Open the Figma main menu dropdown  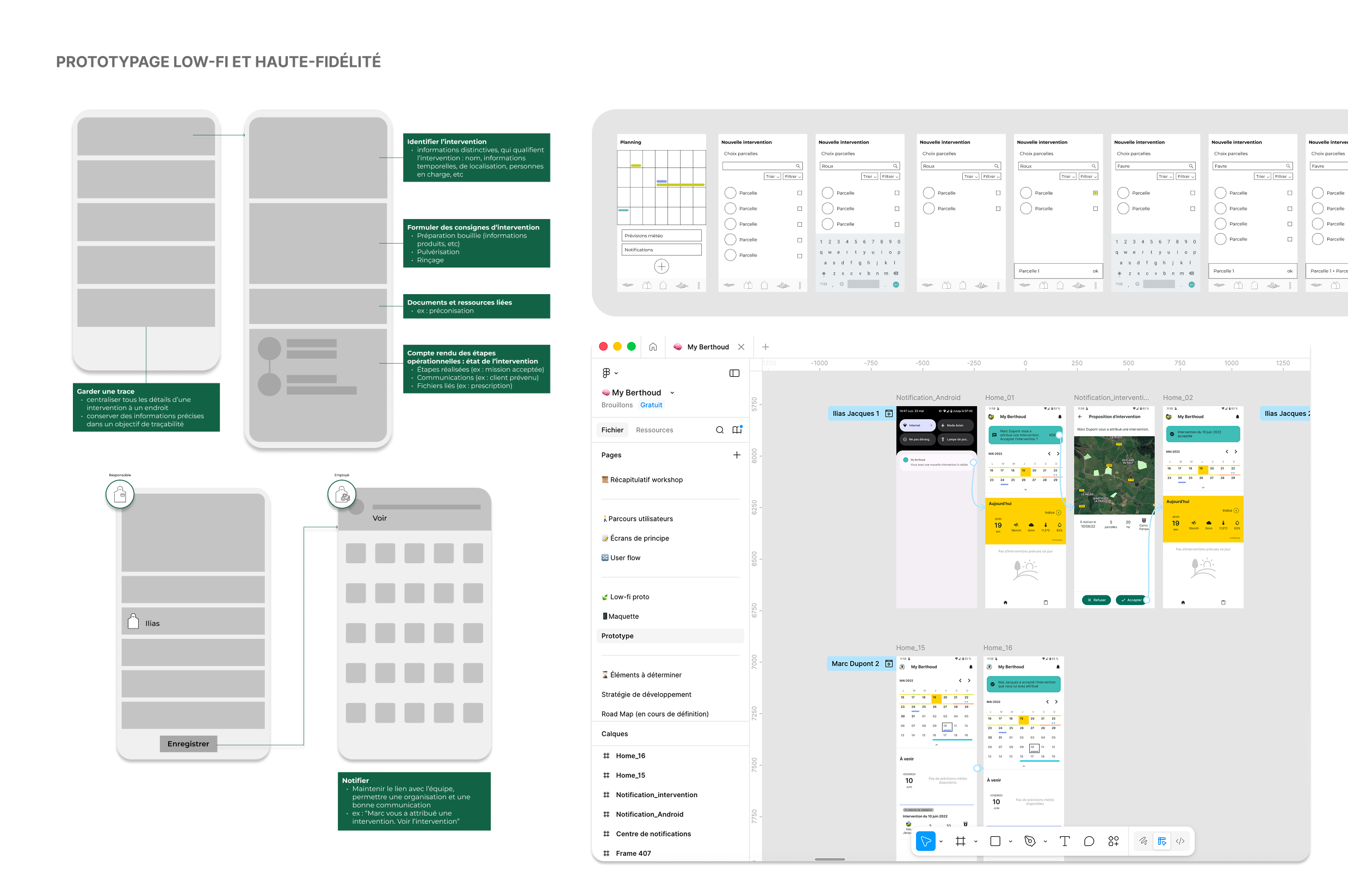609,373
